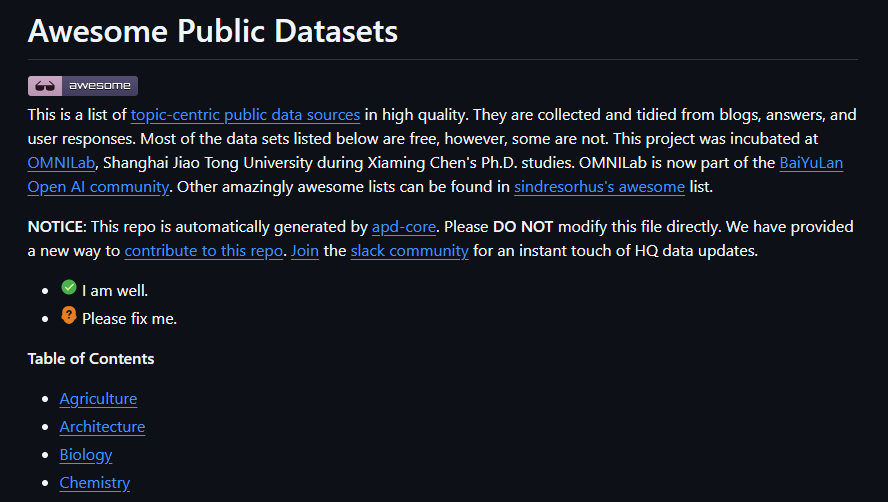This screenshot has width=888, height=502.
Task: Click the 'Please fix me.' list item text
Action: click(129, 319)
